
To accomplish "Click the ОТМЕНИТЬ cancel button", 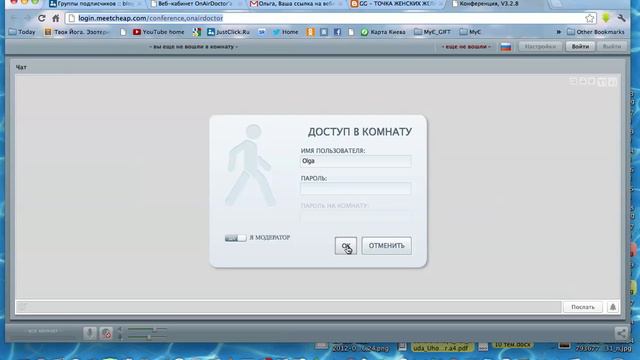I will 386,246.
